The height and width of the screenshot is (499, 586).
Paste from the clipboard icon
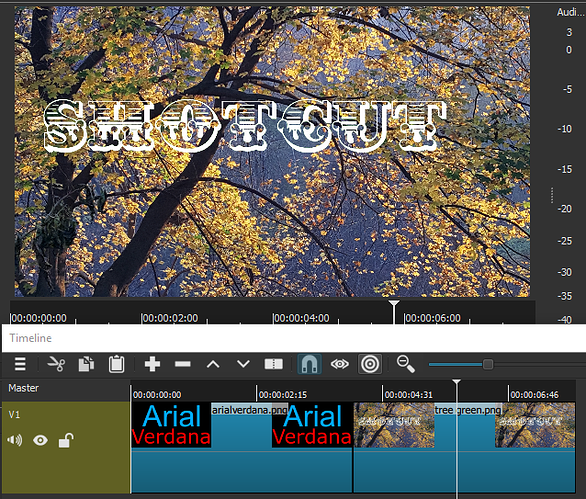tap(116, 364)
